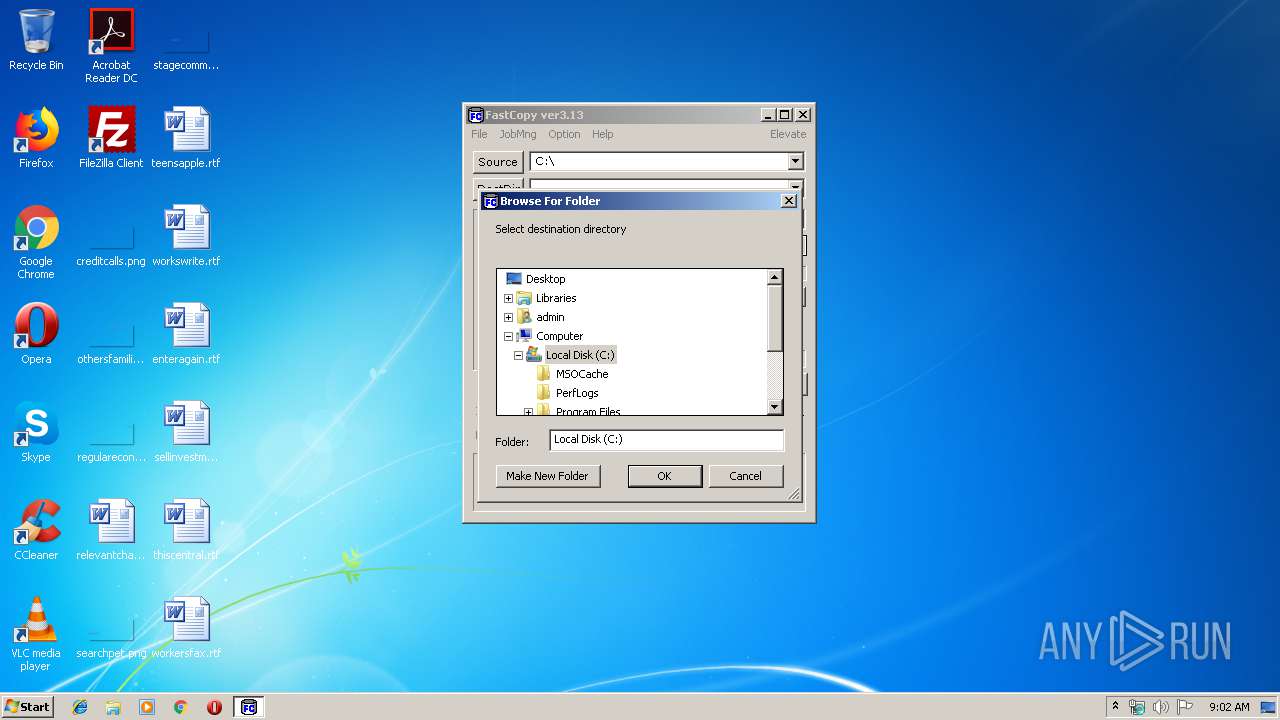This screenshot has height=720, width=1280.
Task: Confirm folder selection with OK
Action: pyautogui.click(x=665, y=476)
